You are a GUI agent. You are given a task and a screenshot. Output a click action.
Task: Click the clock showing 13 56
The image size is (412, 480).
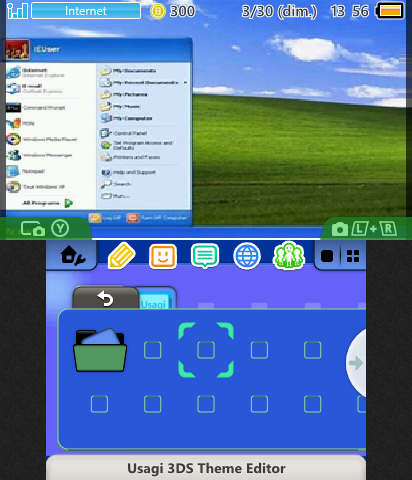(349, 11)
